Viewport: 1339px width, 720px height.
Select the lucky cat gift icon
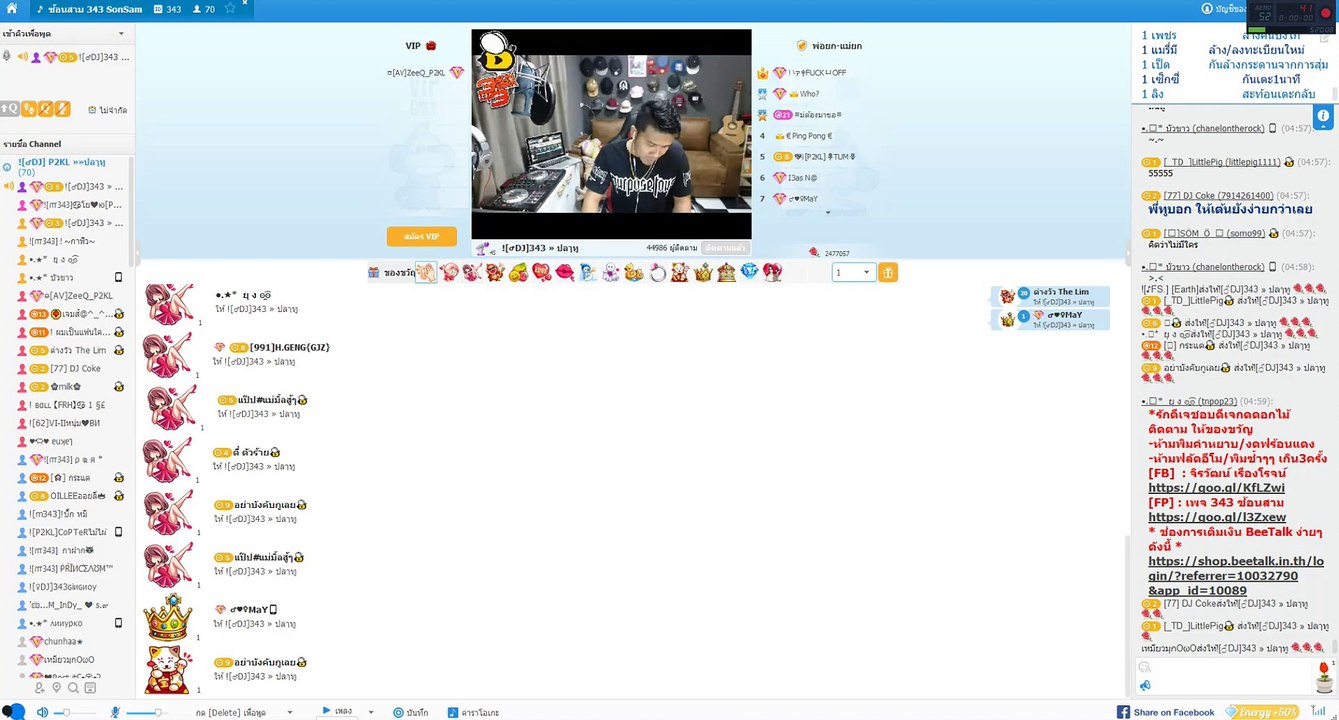[x=680, y=272]
